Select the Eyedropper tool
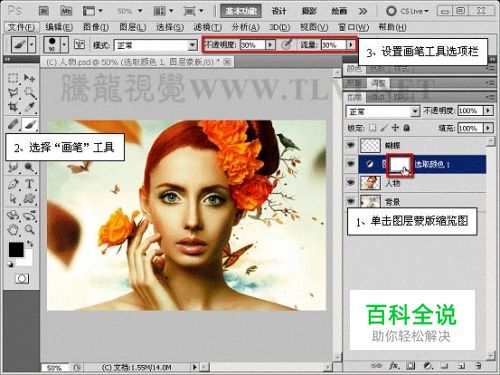 pyautogui.click(x=30, y=107)
